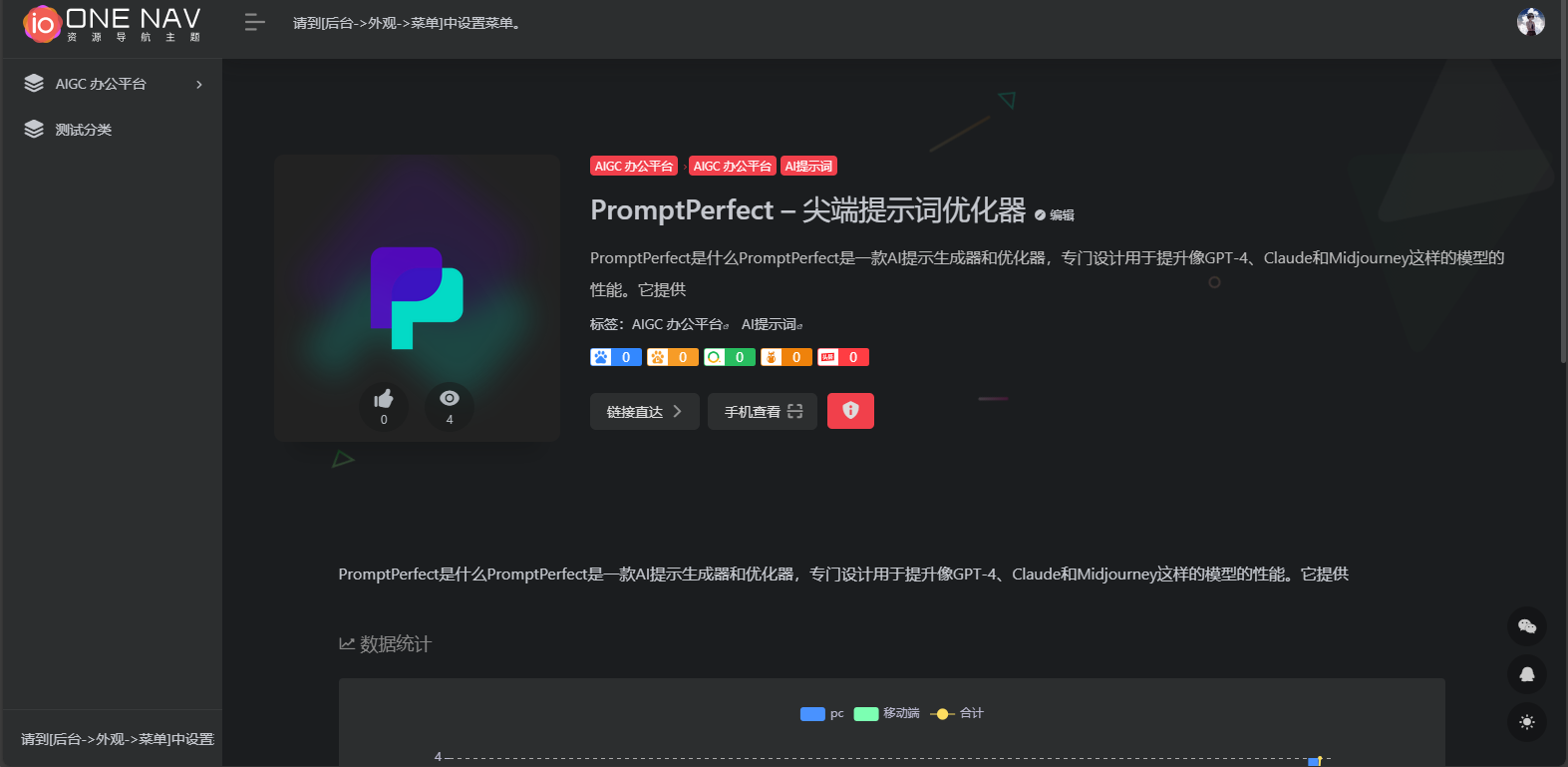Image resolution: width=1568 pixels, height=767 pixels.
Task: Click the orange Shenma weight badge
Action: pyautogui.click(x=786, y=357)
